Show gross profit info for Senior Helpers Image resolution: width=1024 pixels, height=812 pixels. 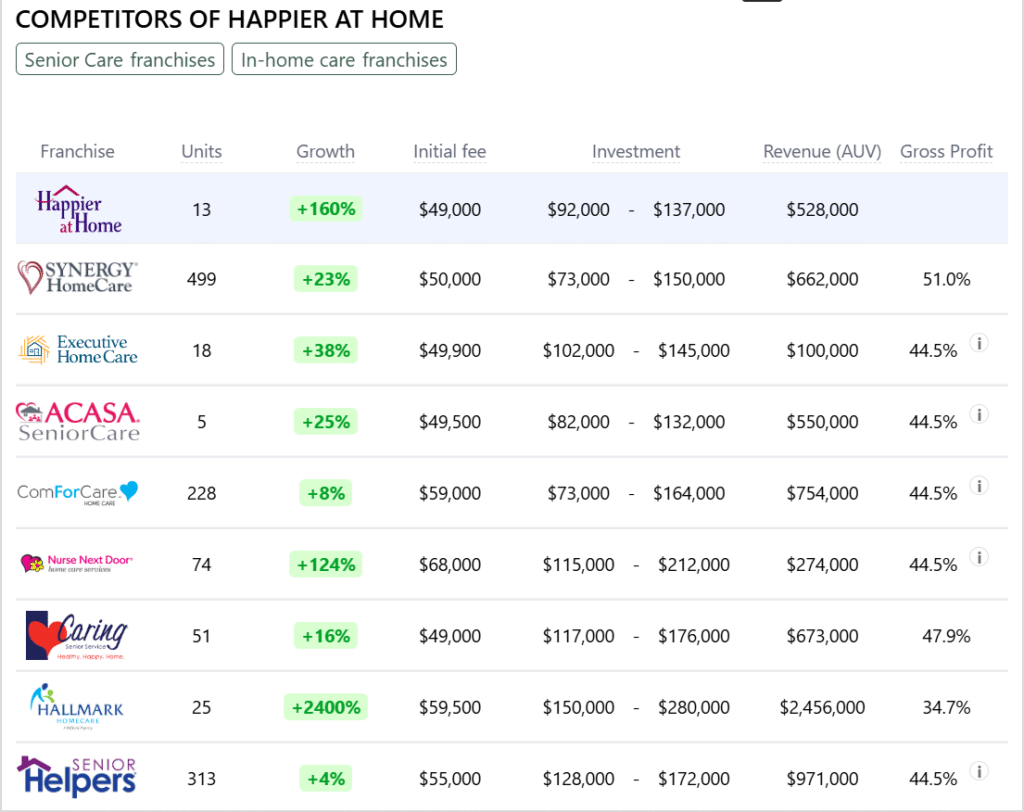point(978,771)
